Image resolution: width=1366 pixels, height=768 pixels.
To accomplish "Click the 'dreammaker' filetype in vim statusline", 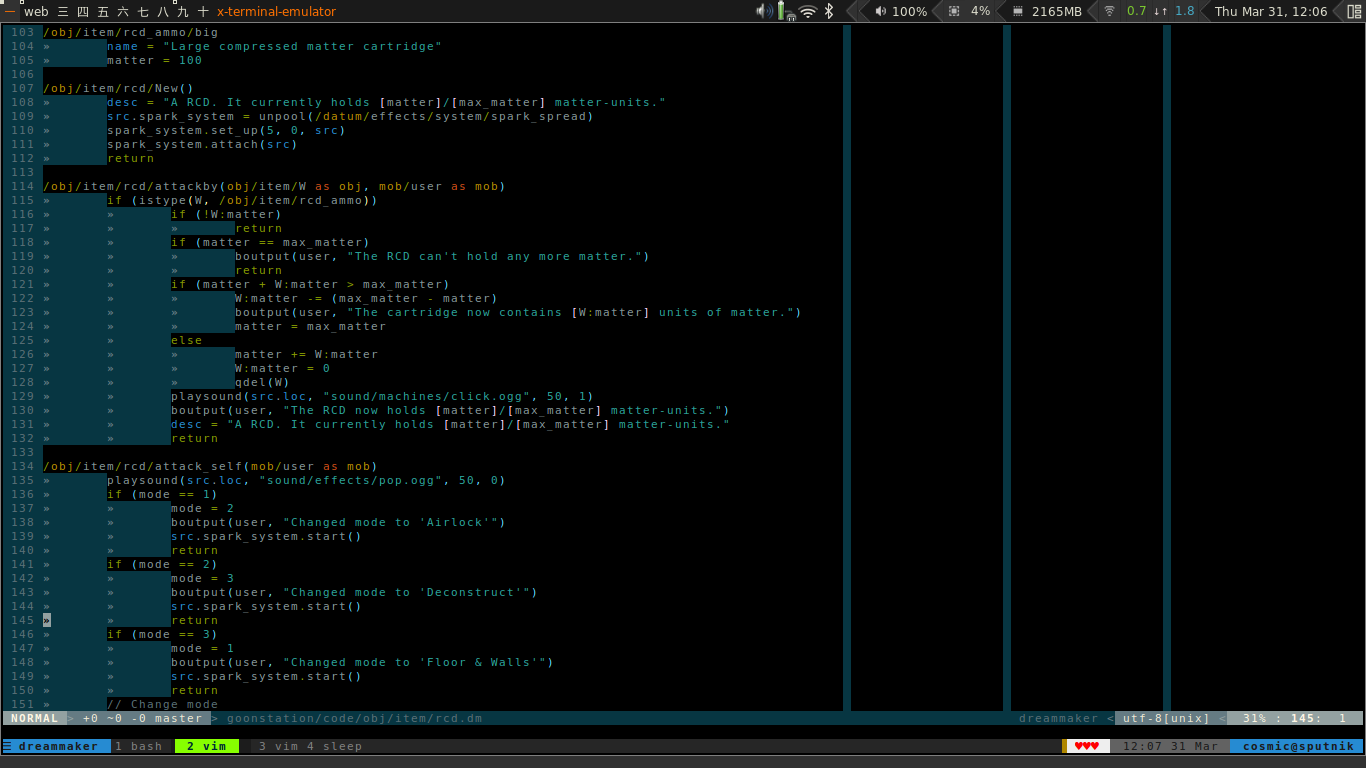I will 1059,718.
